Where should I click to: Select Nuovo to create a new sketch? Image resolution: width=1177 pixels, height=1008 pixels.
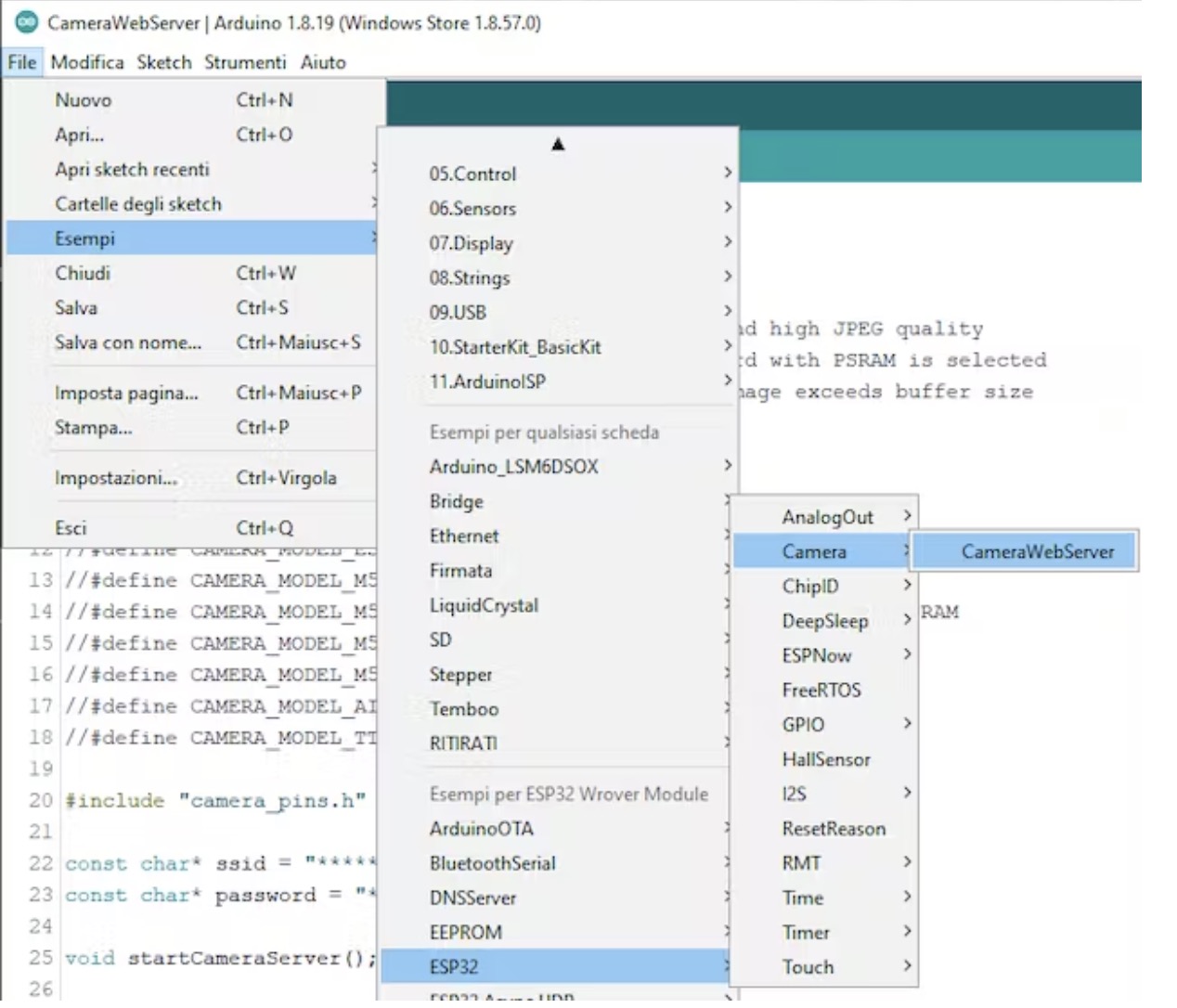(x=83, y=100)
